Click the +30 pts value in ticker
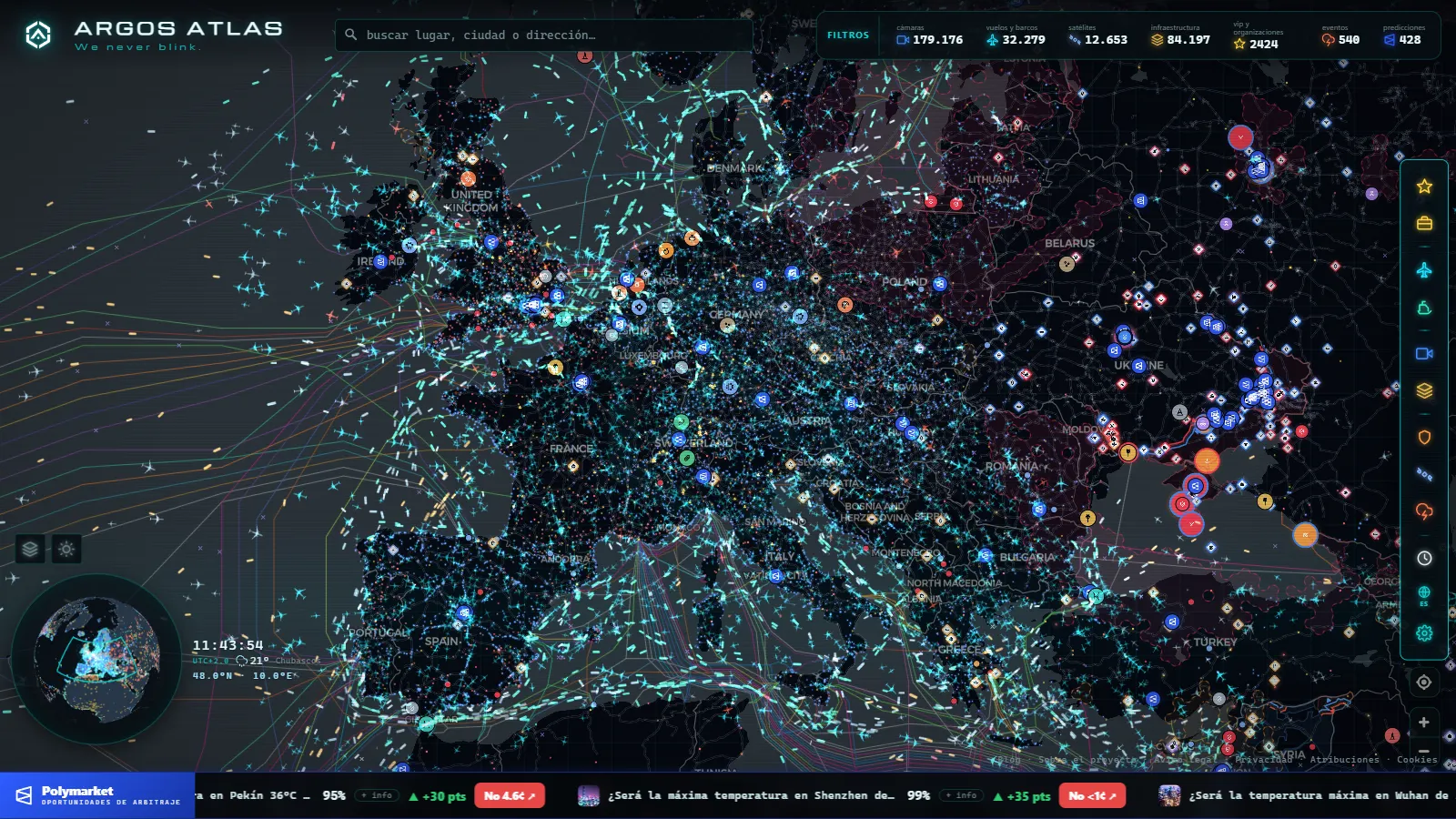 (438, 796)
